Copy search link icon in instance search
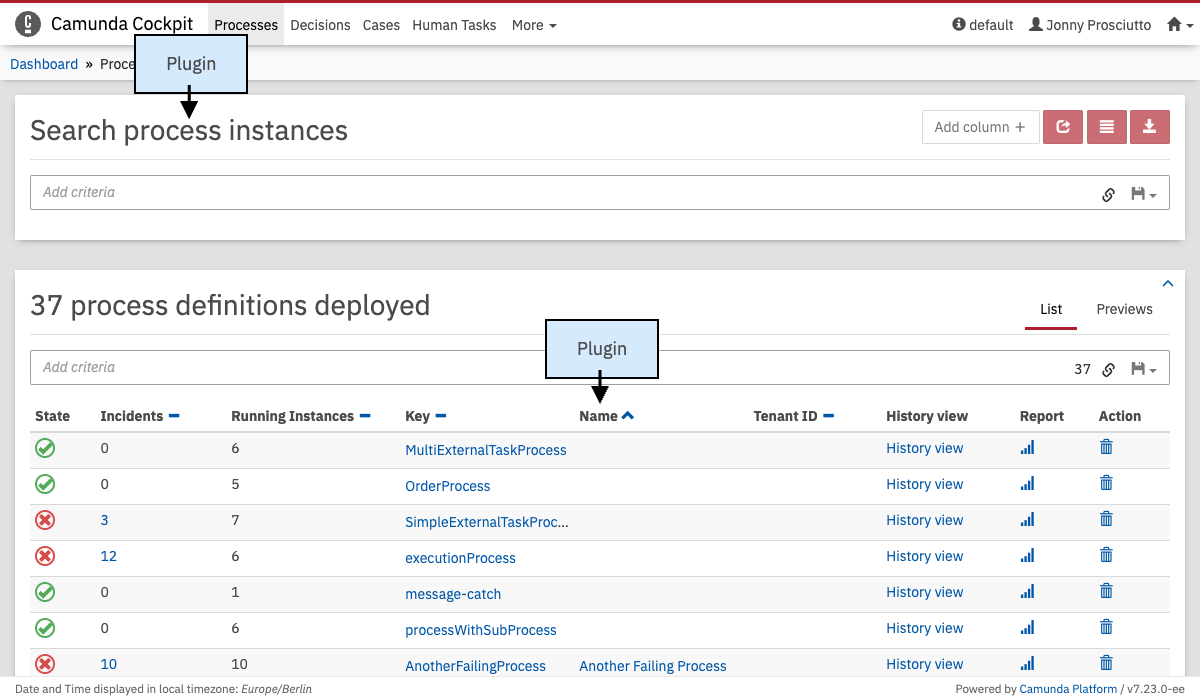 pos(1108,194)
